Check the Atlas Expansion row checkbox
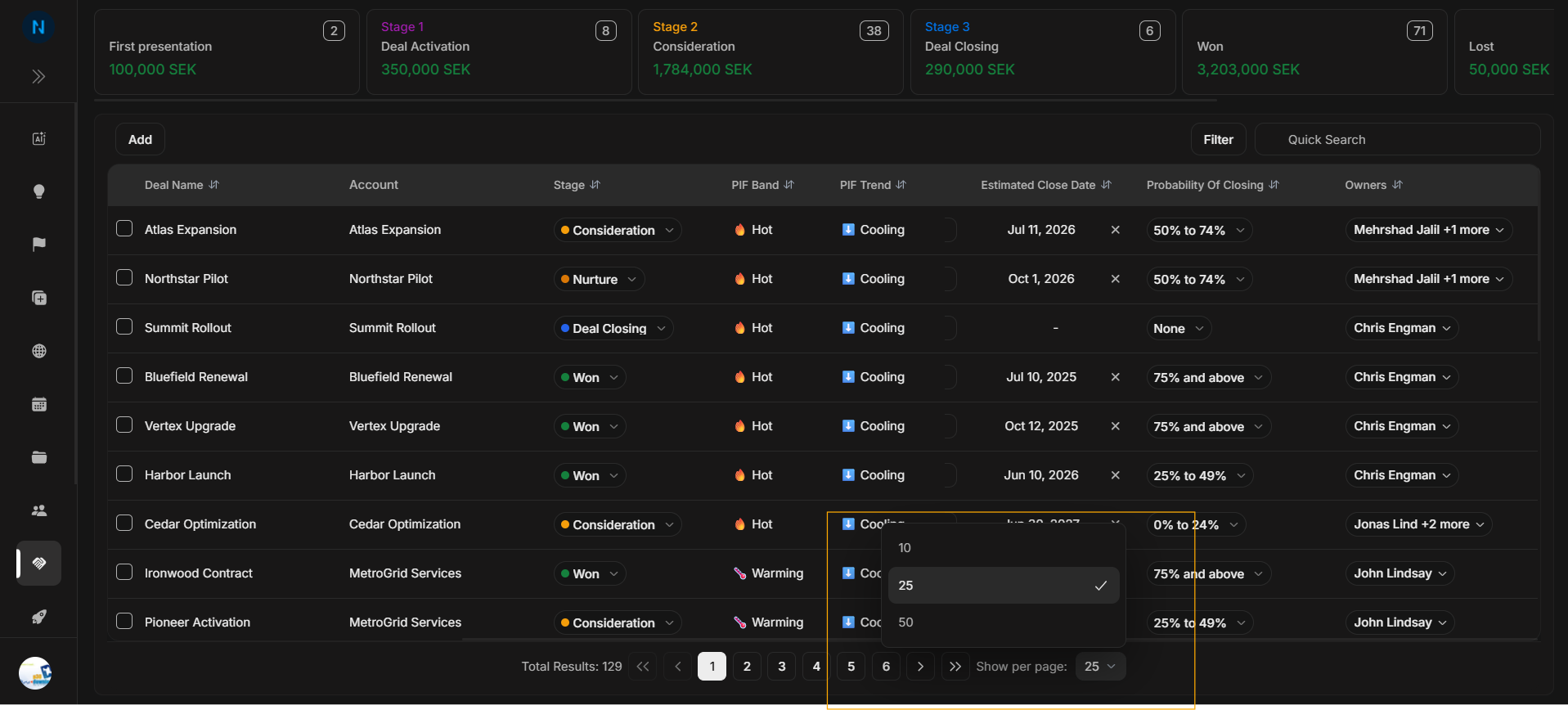 (x=124, y=228)
